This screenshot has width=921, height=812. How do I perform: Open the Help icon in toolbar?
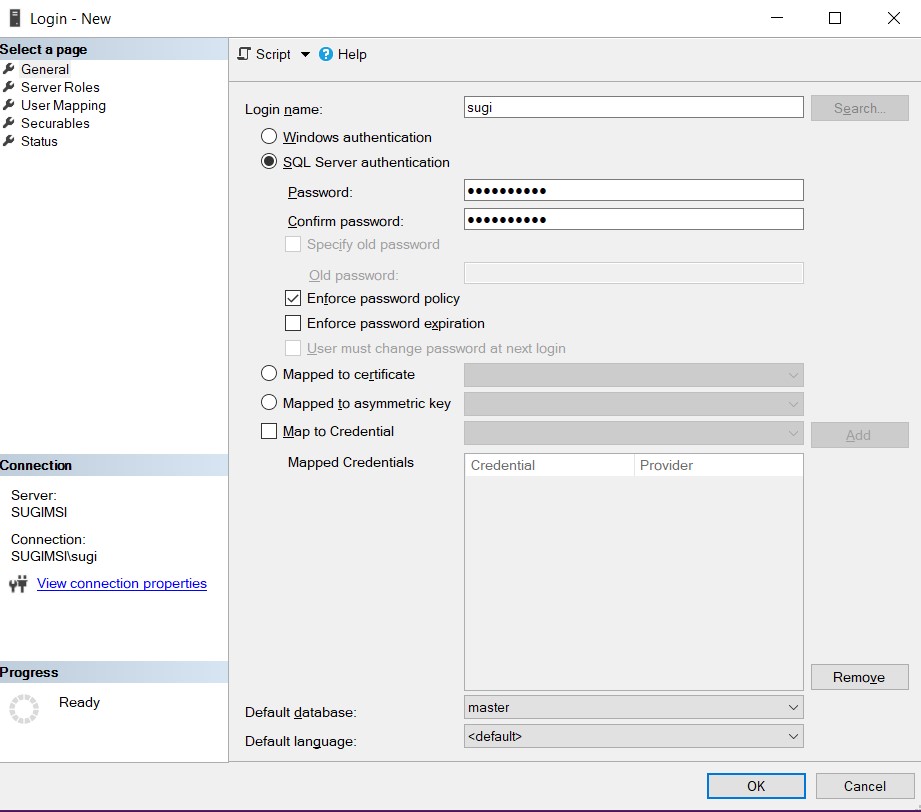(326, 55)
